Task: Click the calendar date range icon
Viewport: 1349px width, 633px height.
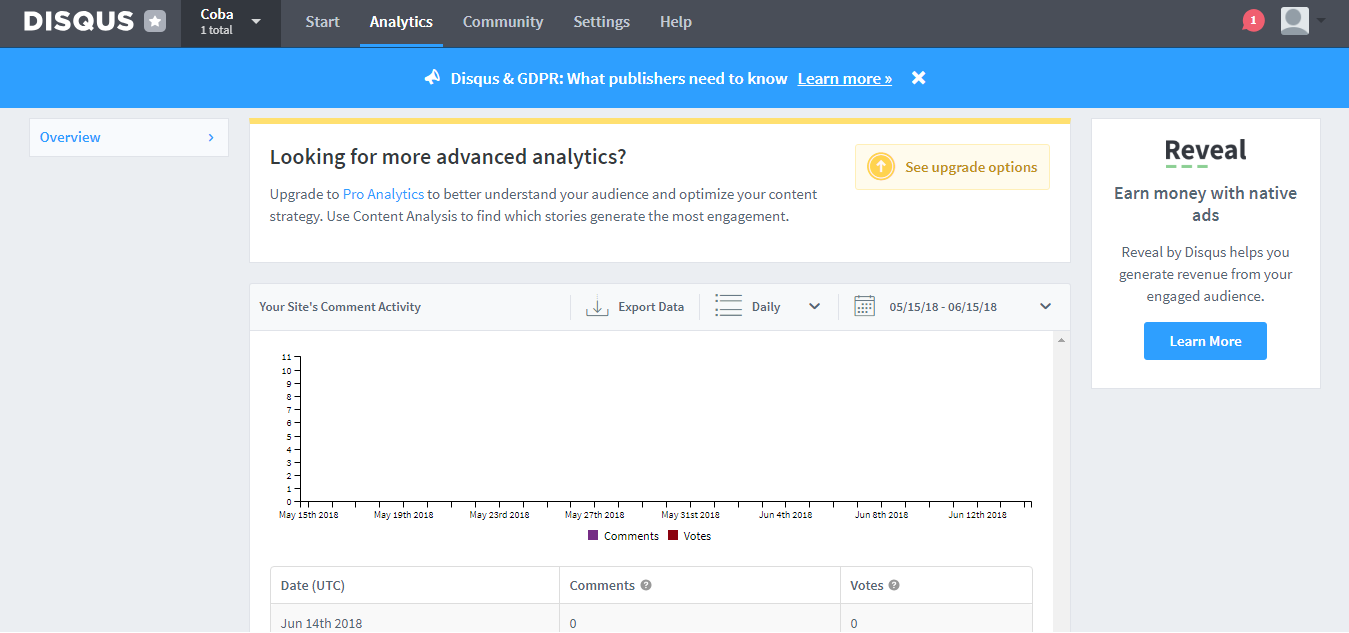Action: pos(864,307)
